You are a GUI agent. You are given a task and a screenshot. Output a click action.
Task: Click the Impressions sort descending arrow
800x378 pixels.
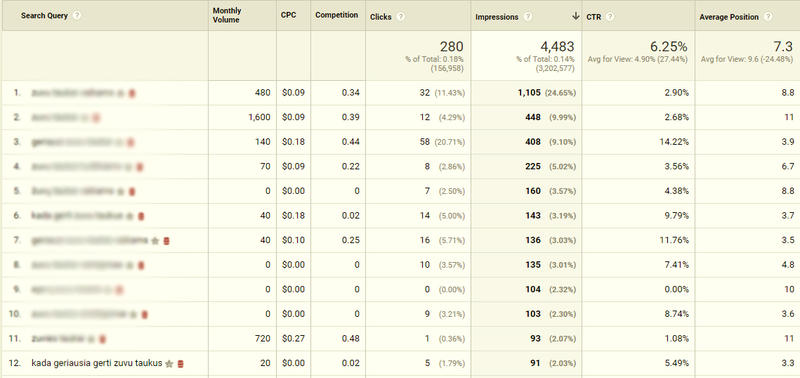[x=576, y=16]
